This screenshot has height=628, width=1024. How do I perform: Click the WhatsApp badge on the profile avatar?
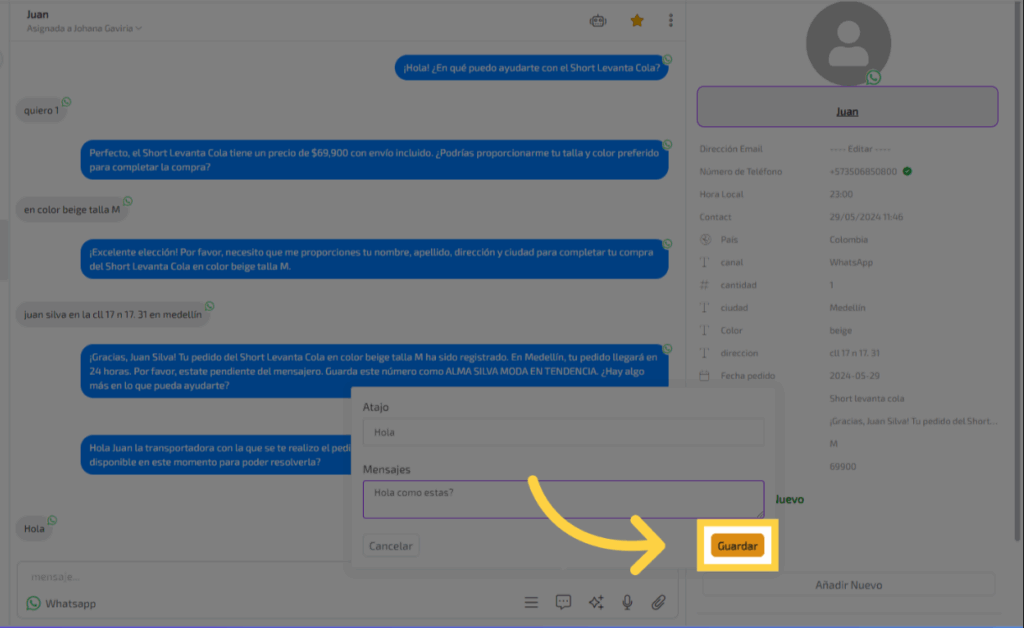tap(874, 77)
